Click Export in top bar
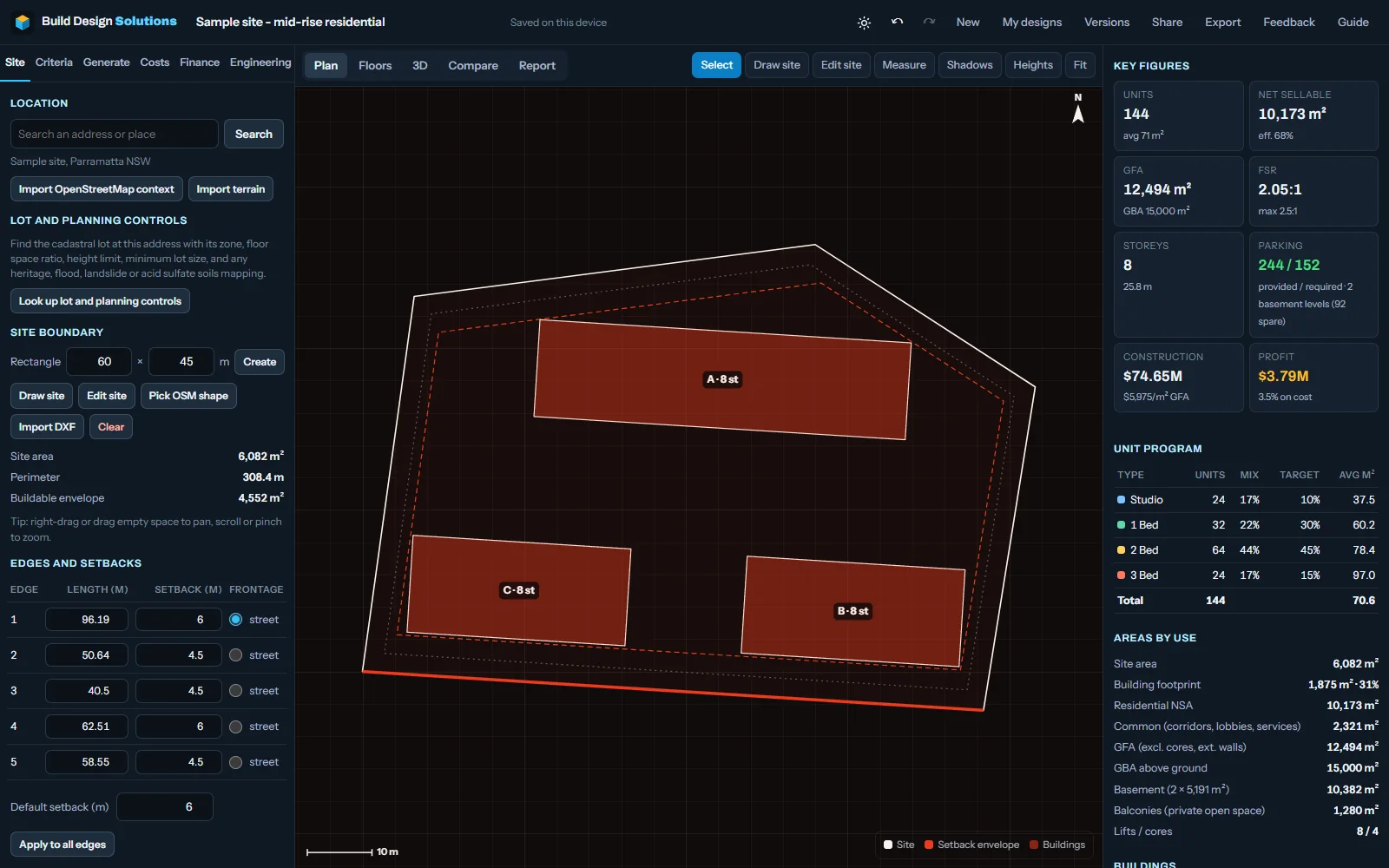Image resolution: width=1389 pixels, height=868 pixels. [1222, 23]
